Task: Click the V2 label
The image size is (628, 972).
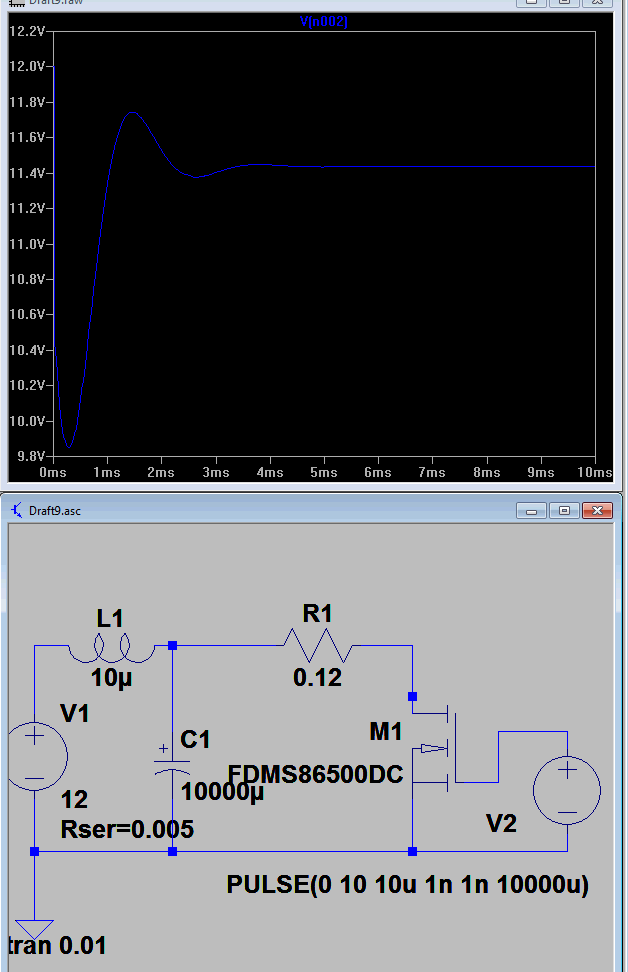Action: click(502, 824)
